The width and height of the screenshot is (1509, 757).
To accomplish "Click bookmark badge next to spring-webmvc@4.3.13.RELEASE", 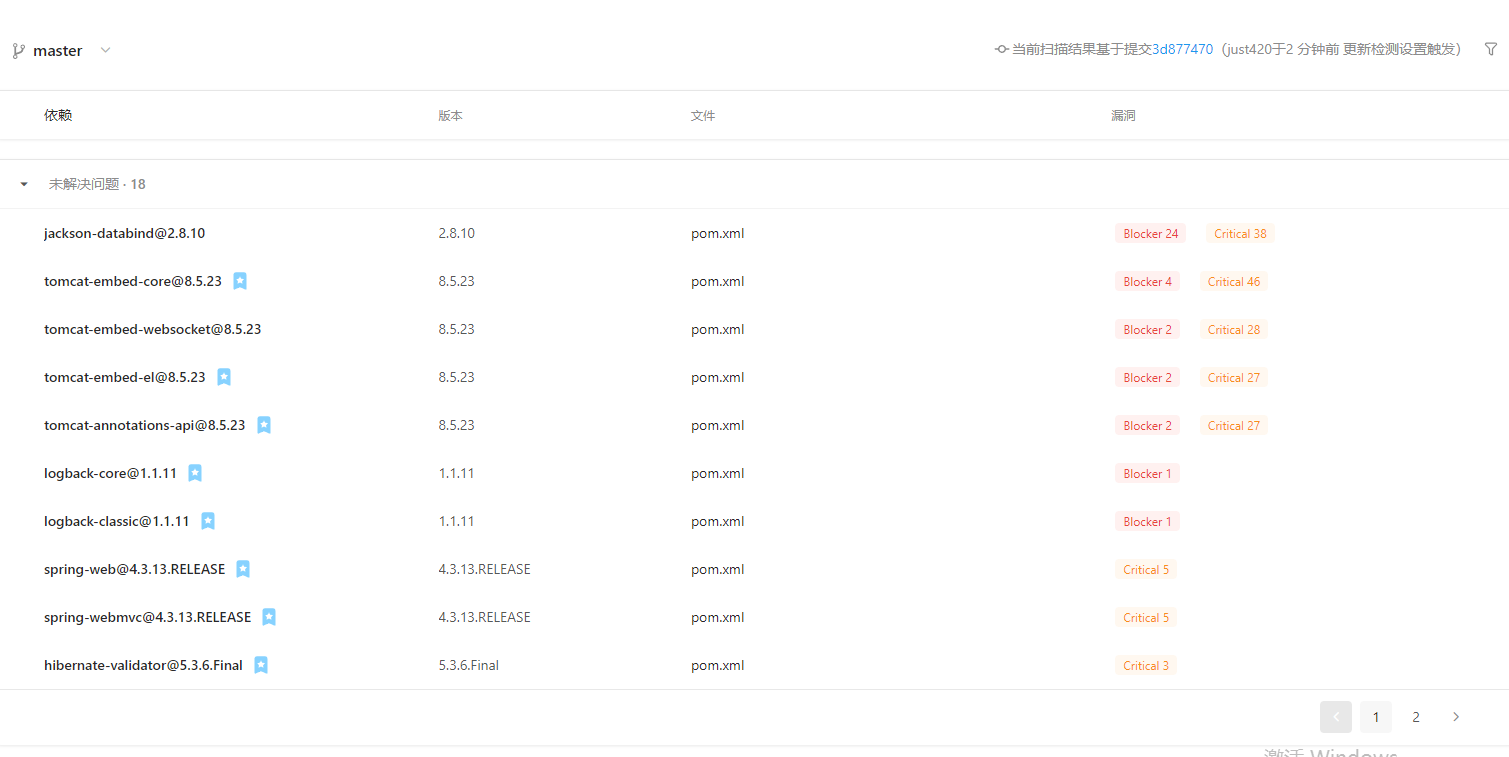I will (x=269, y=617).
